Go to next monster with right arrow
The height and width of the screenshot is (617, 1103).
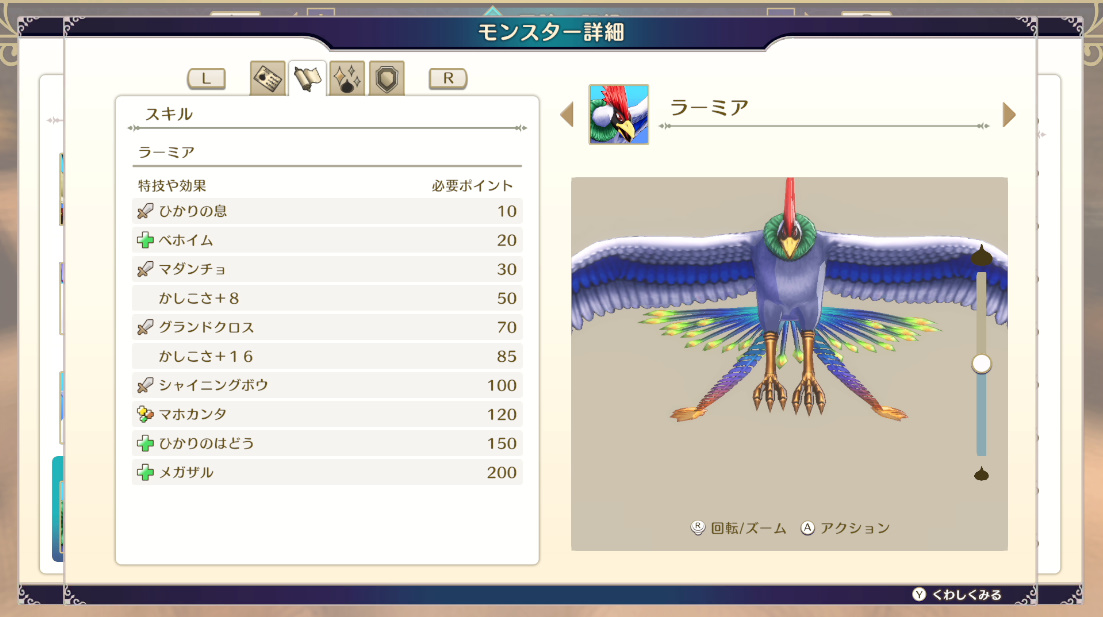[1009, 115]
